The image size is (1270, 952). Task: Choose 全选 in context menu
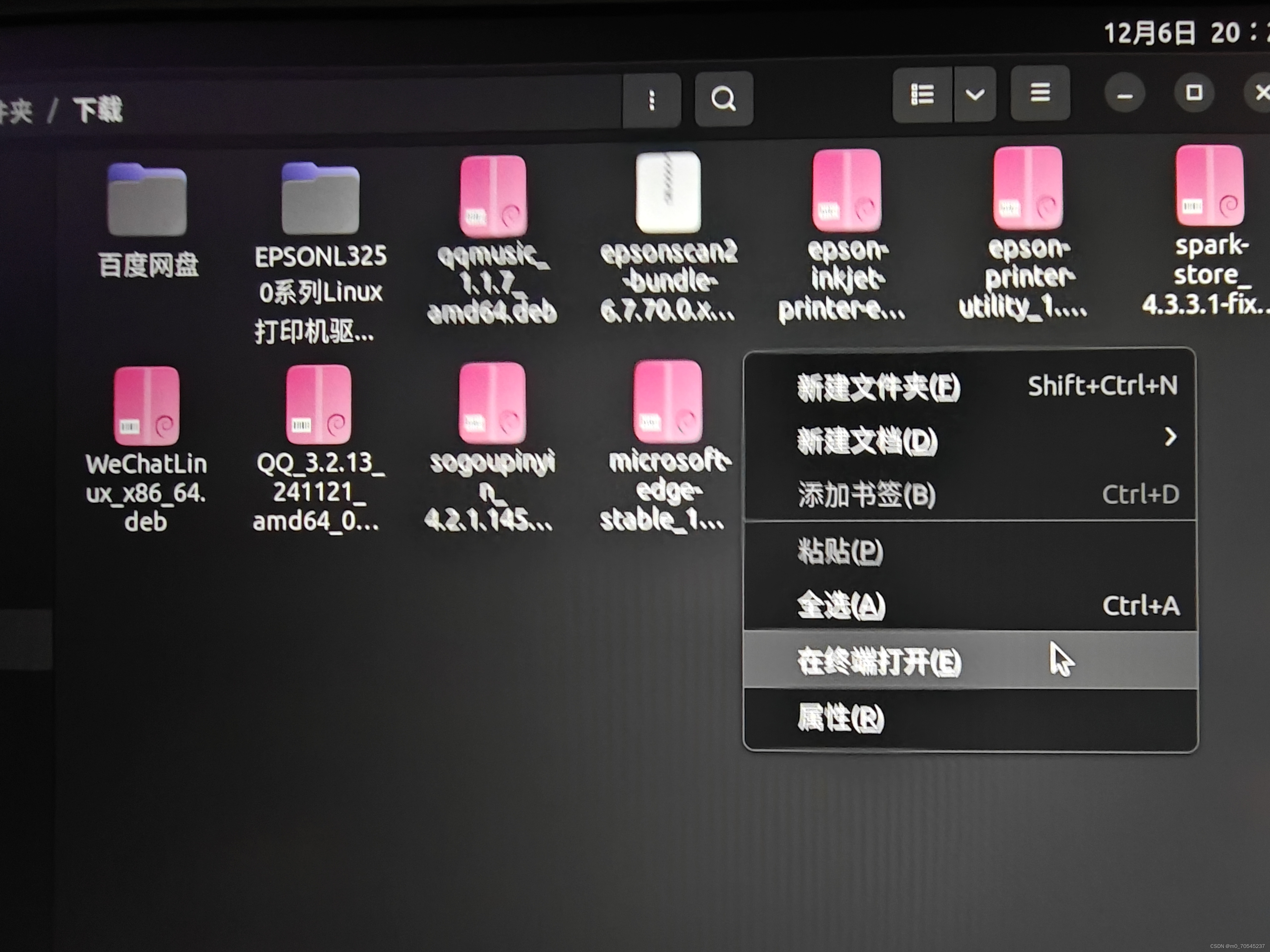tap(841, 606)
